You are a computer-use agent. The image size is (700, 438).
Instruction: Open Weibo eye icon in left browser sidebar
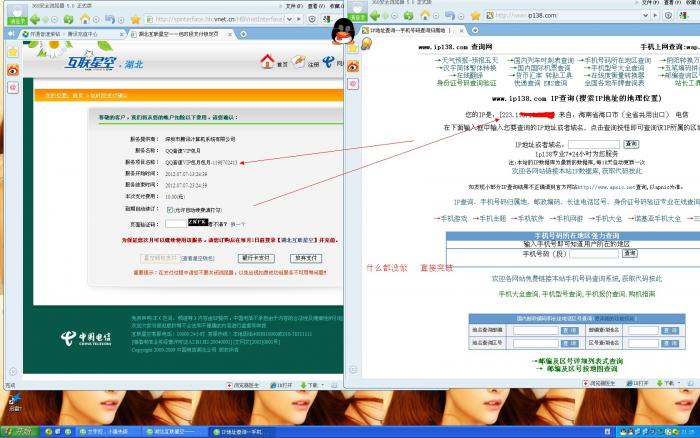pos(12,70)
